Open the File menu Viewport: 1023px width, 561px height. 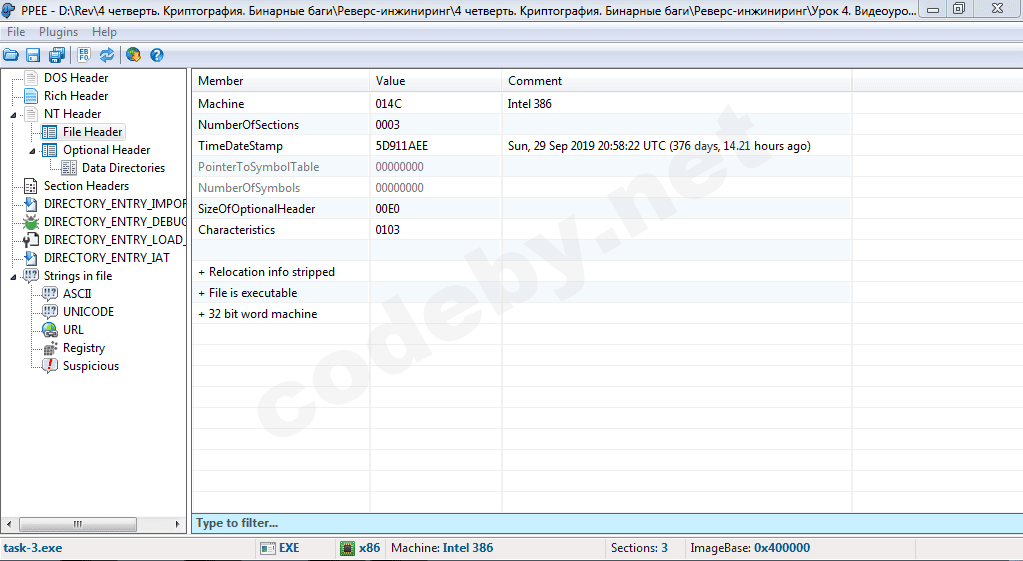(x=16, y=32)
